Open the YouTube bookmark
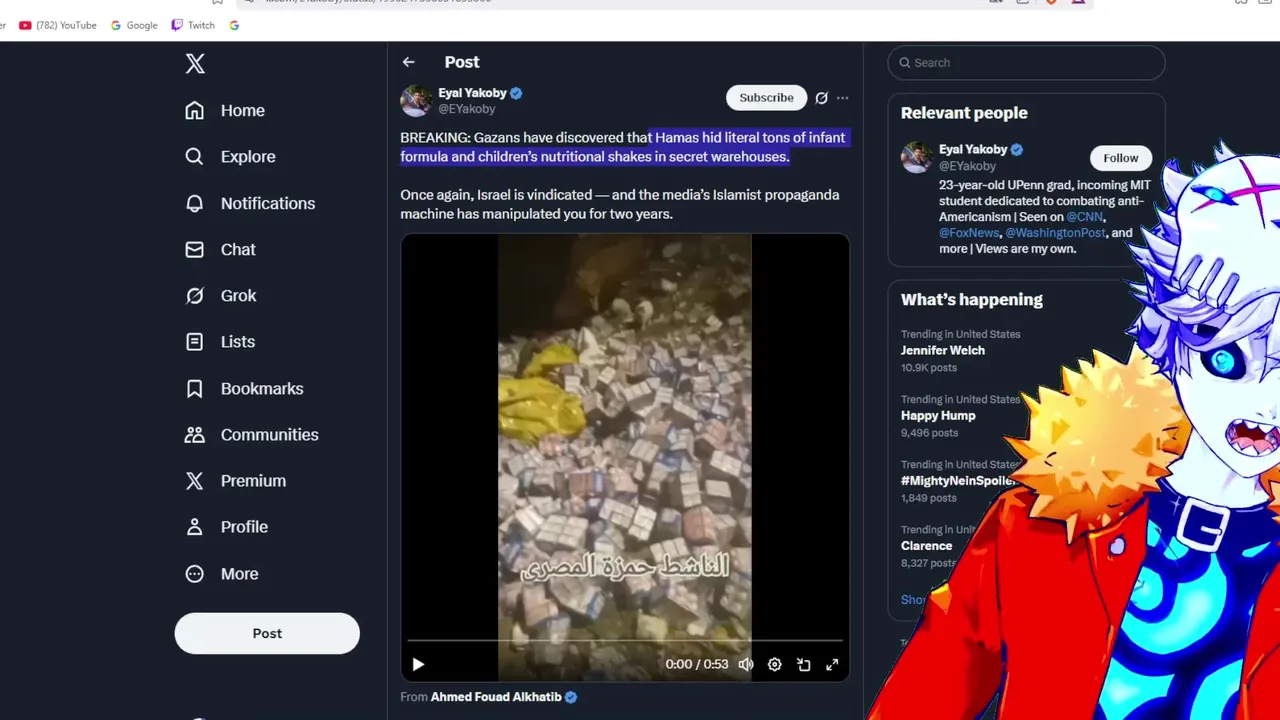 point(58,25)
